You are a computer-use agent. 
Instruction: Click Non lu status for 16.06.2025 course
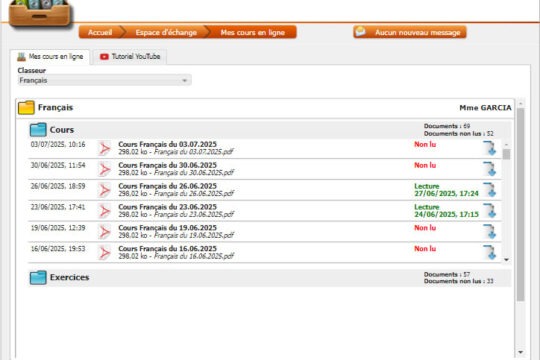click(x=425, y=249)
